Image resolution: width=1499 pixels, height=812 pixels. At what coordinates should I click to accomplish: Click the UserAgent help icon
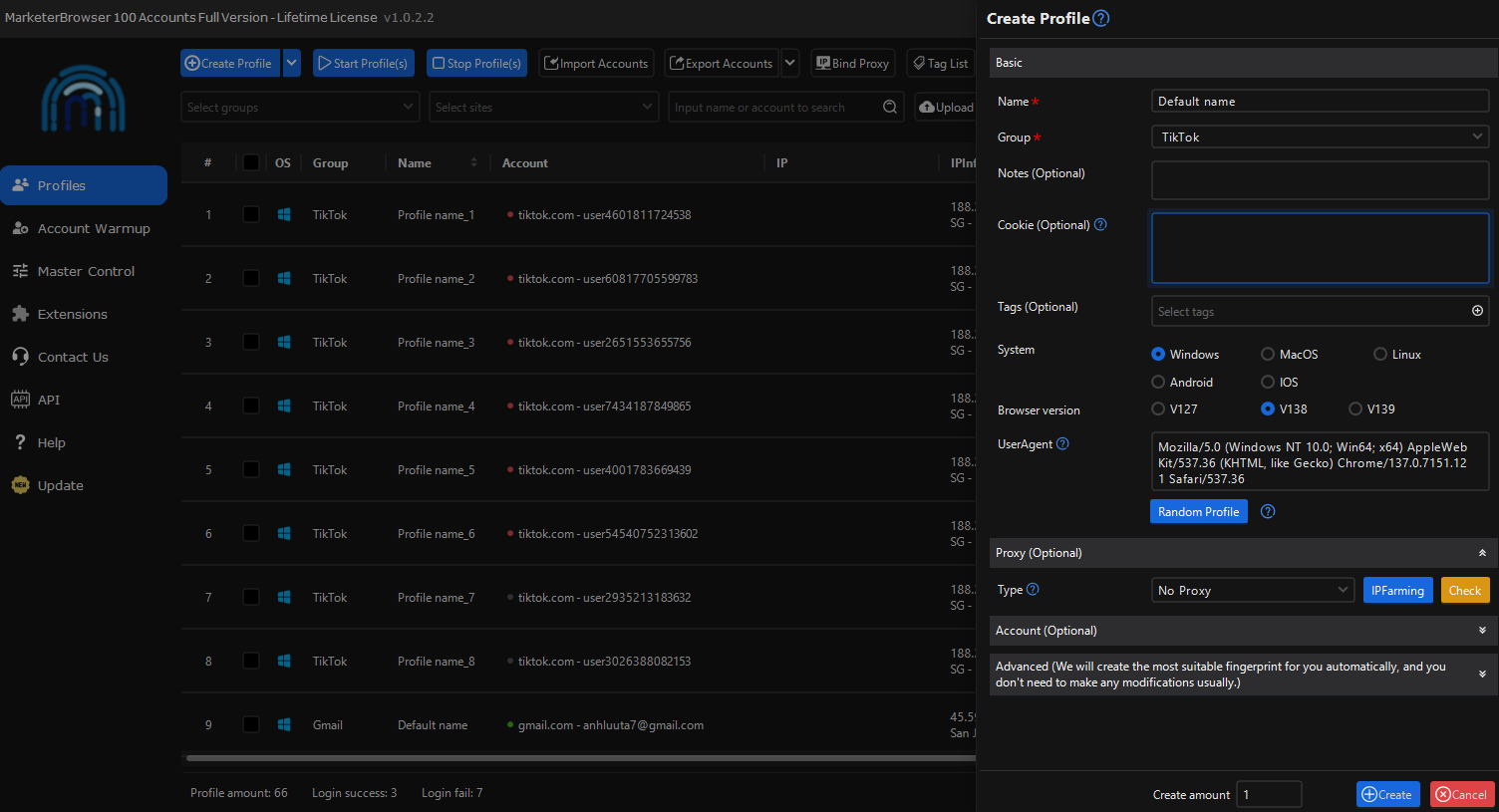point(1062,444)
